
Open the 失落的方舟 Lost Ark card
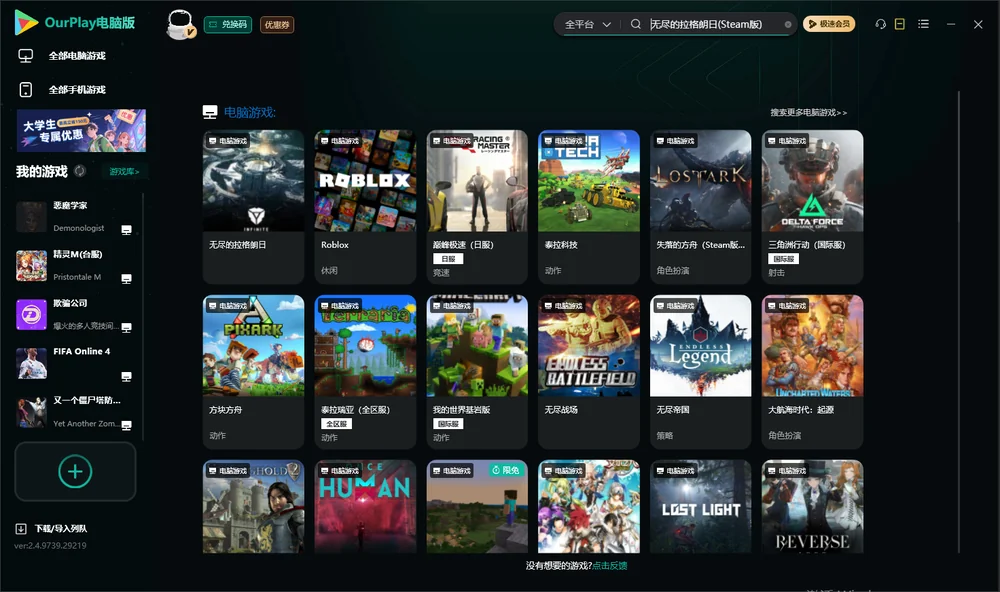click(x=700, y=206)
